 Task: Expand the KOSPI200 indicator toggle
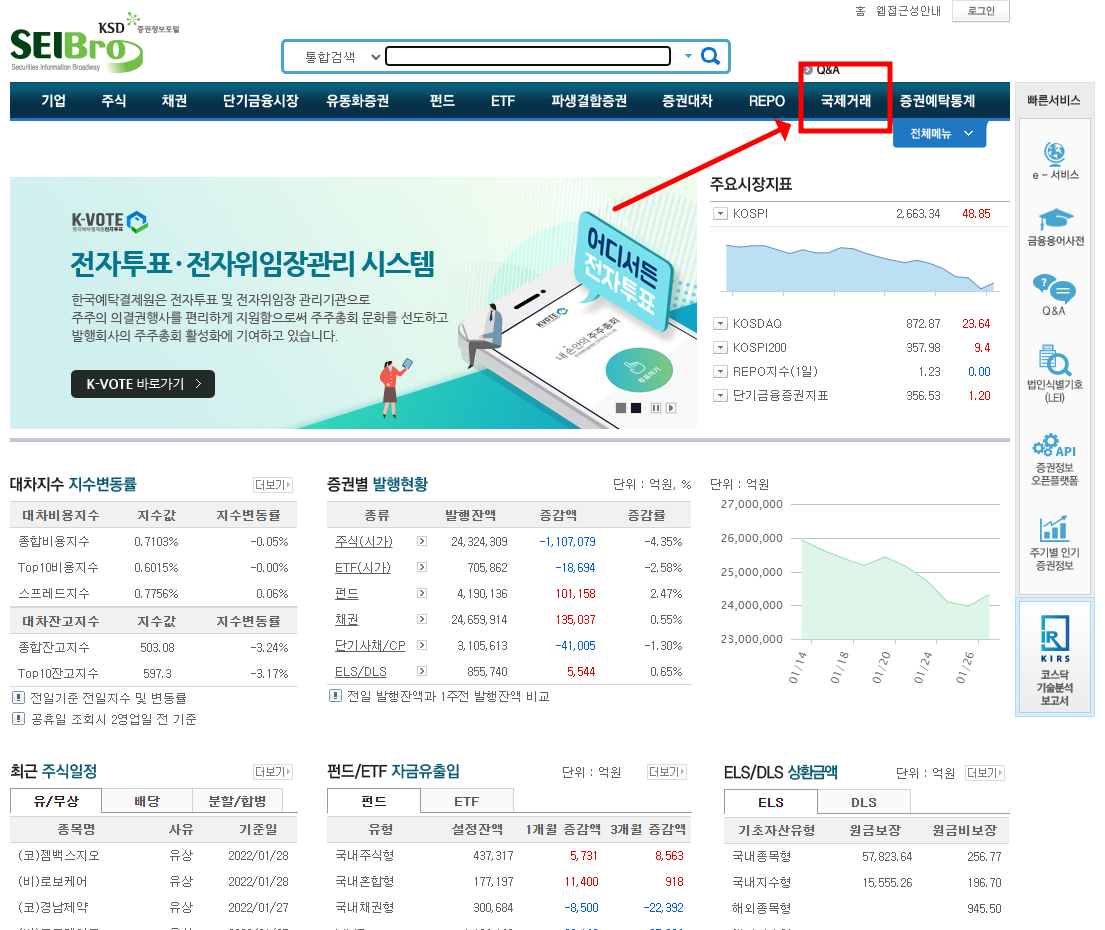[720, 348]
